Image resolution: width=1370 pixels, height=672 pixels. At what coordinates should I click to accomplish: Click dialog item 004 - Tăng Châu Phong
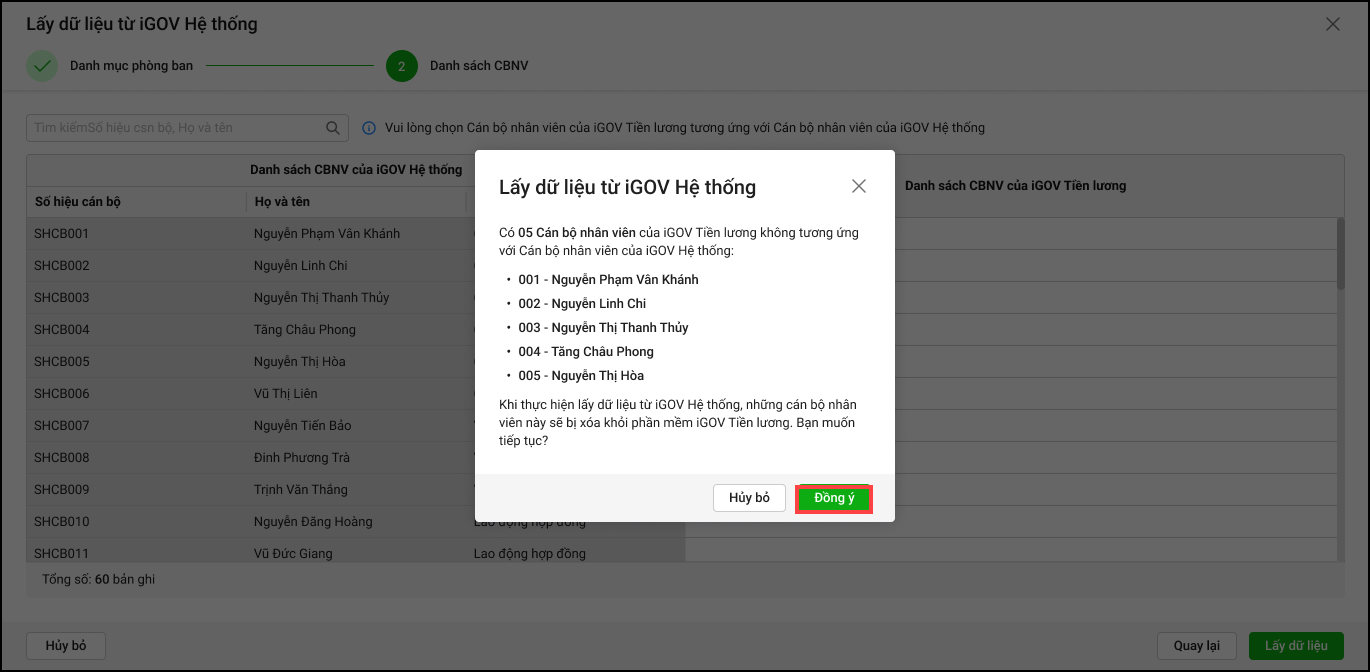click(586, 352)
